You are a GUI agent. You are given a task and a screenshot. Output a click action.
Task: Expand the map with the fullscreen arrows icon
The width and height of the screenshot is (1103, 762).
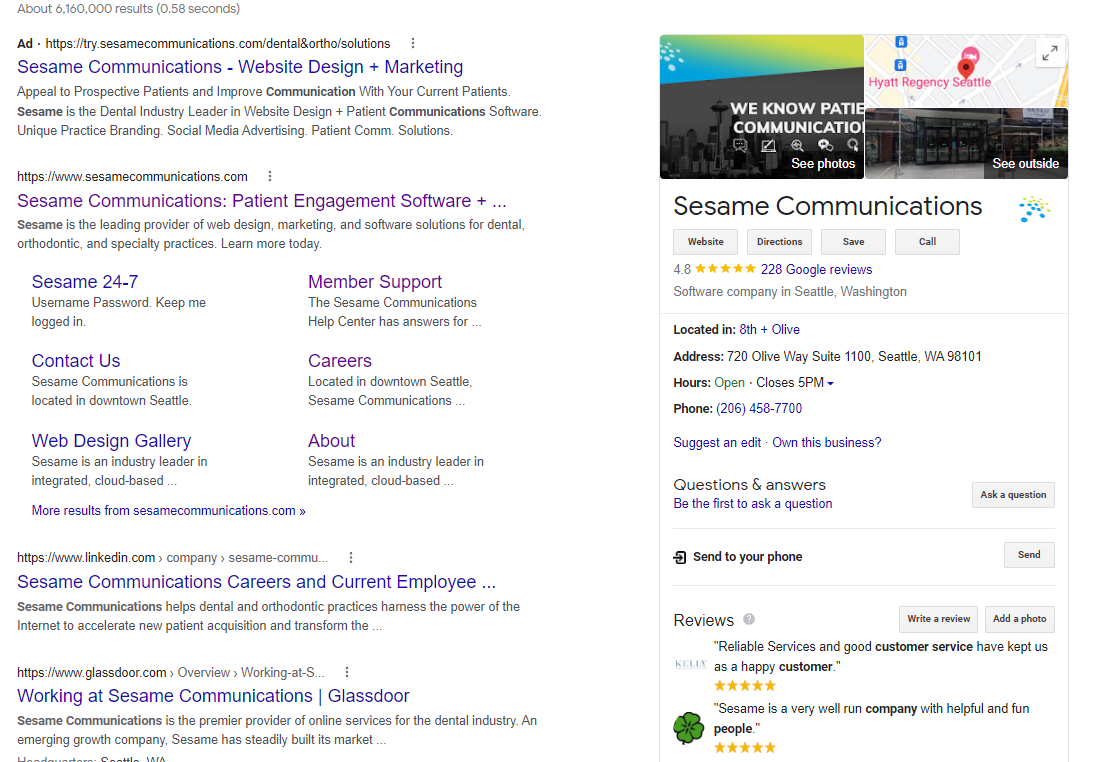pyautogui.click(x=1049, y=54)
